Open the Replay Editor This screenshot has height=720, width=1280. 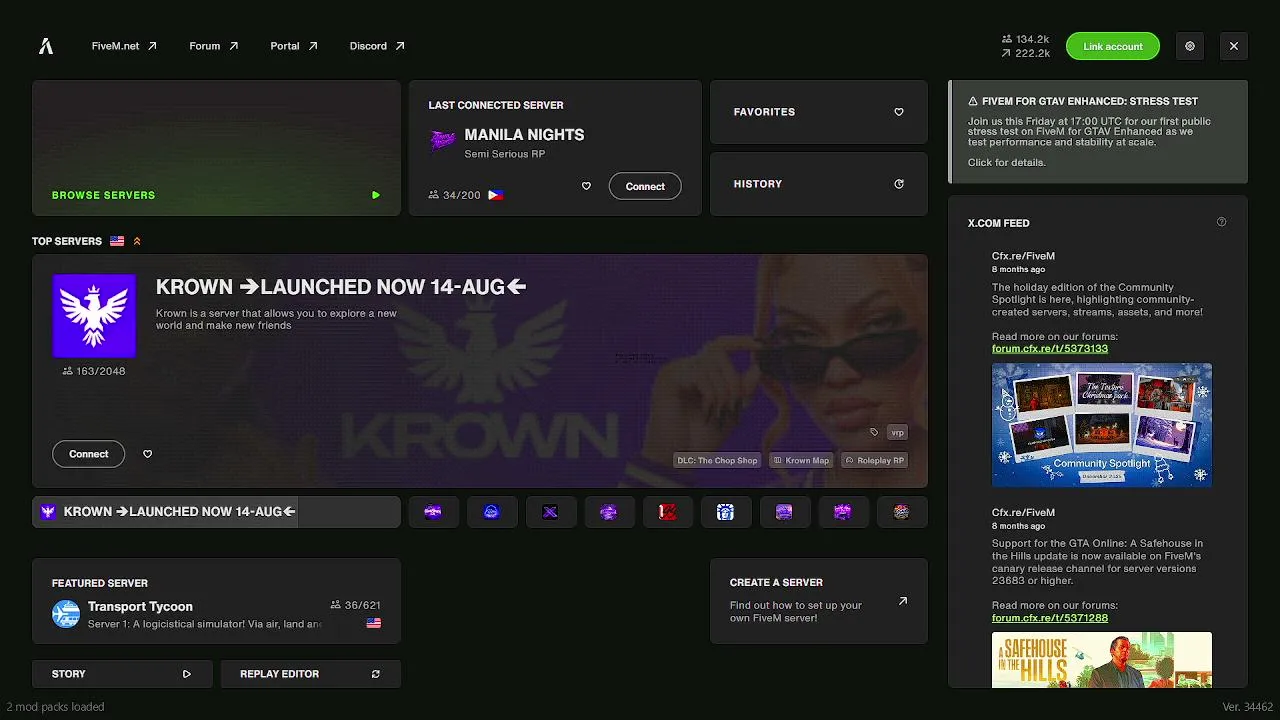pyautogui.click(x=311, y=674)
